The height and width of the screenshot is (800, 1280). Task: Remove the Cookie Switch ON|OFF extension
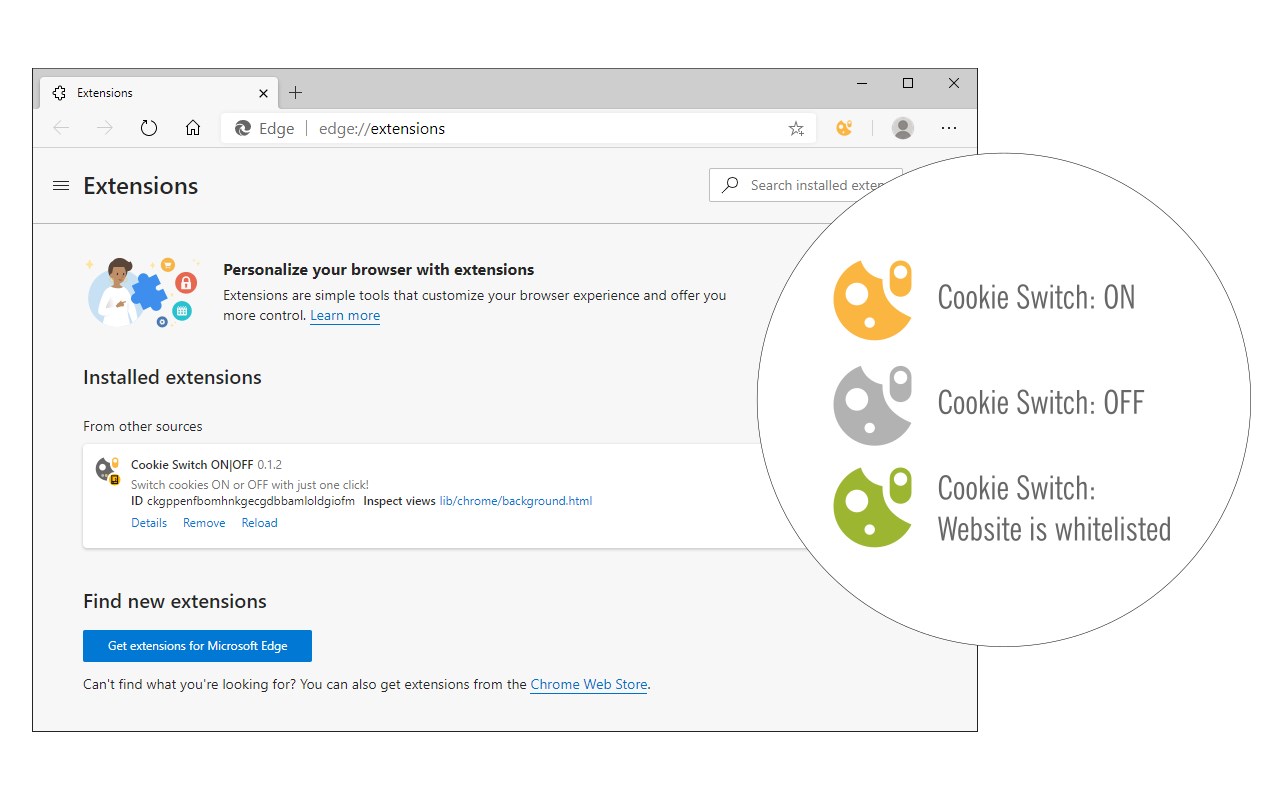(204, 523)
